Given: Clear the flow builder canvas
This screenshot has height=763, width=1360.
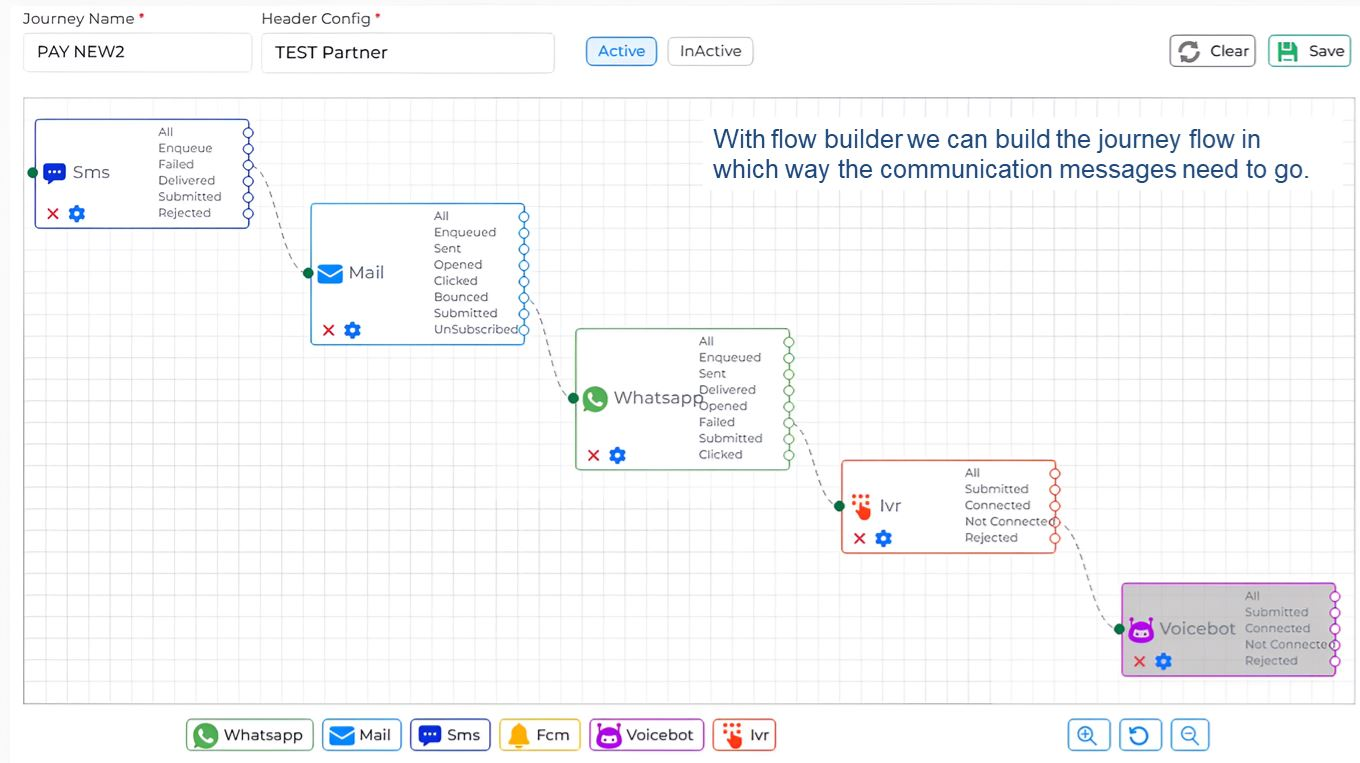Looking at the screenshot, I should click(1212, 50).
